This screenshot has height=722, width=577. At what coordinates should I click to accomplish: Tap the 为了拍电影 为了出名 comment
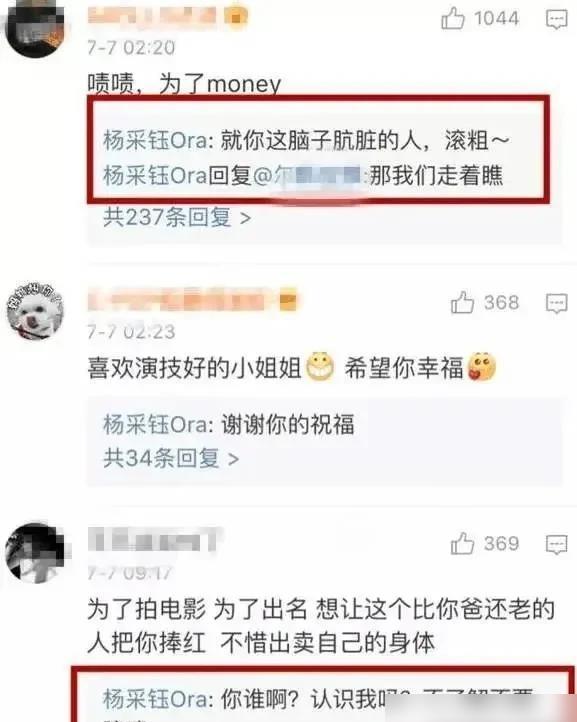(x=321, y=626)
